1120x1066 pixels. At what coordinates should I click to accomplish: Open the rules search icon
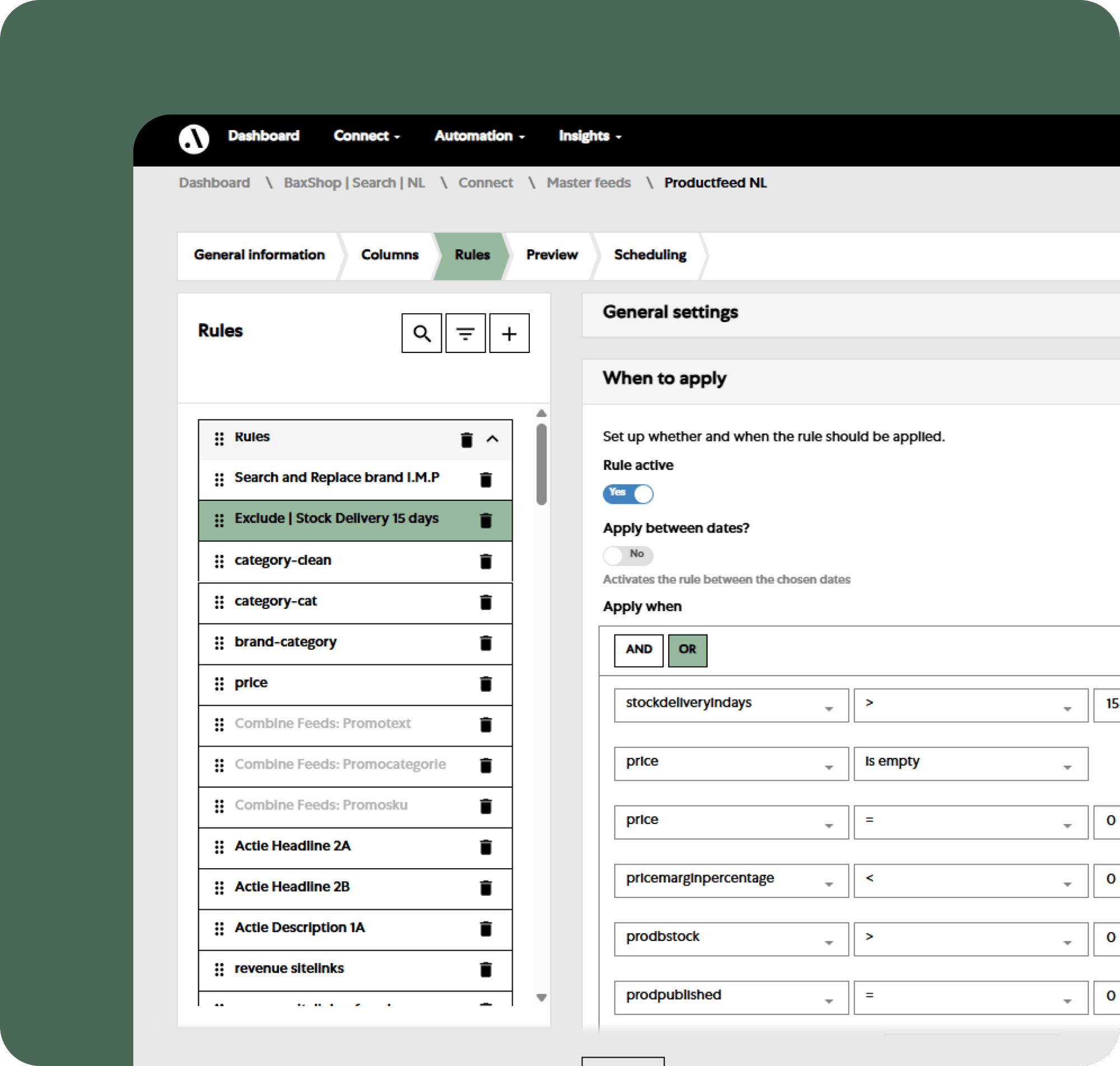click(422, 333)
